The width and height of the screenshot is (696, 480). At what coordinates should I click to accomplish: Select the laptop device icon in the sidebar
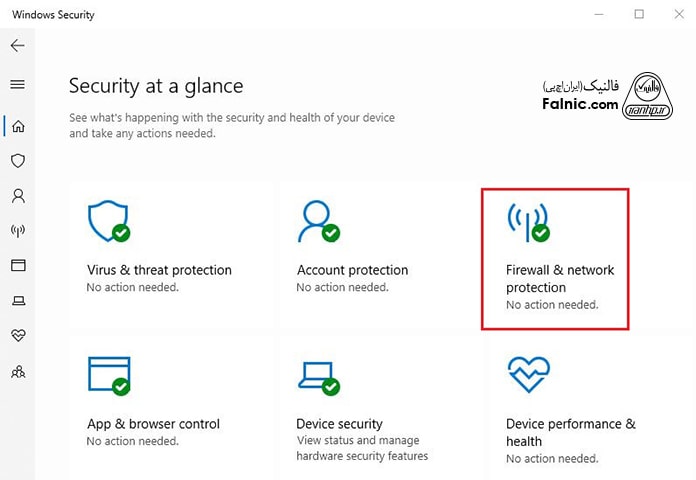pyautogui.click(x=17, y=300)
